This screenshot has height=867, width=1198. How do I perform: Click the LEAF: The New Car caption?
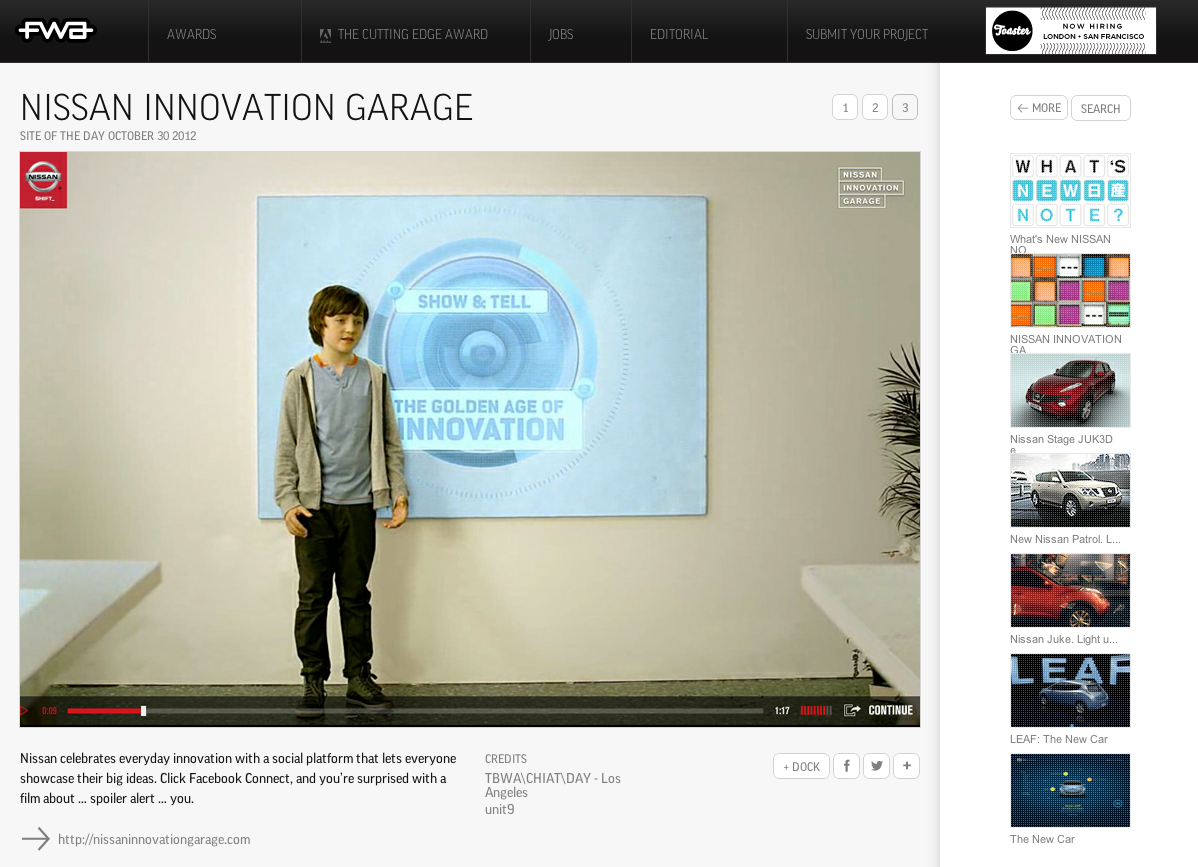pyautogui.click(x=1059, y=739)
